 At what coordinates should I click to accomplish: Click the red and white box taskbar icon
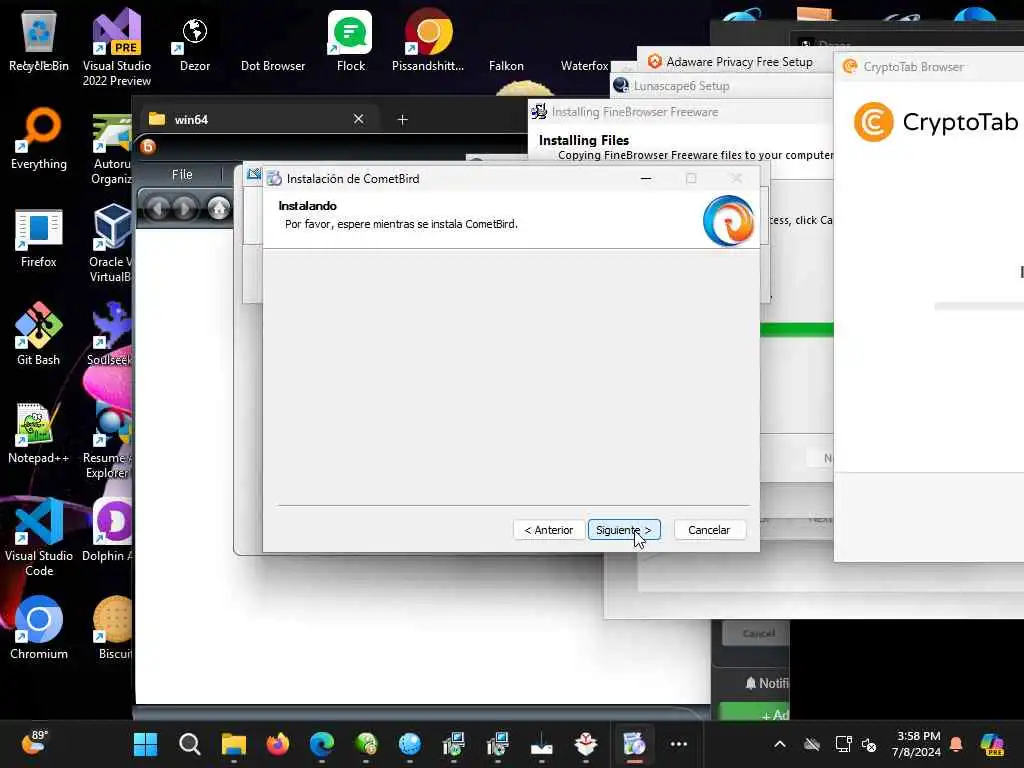[586, 744]
